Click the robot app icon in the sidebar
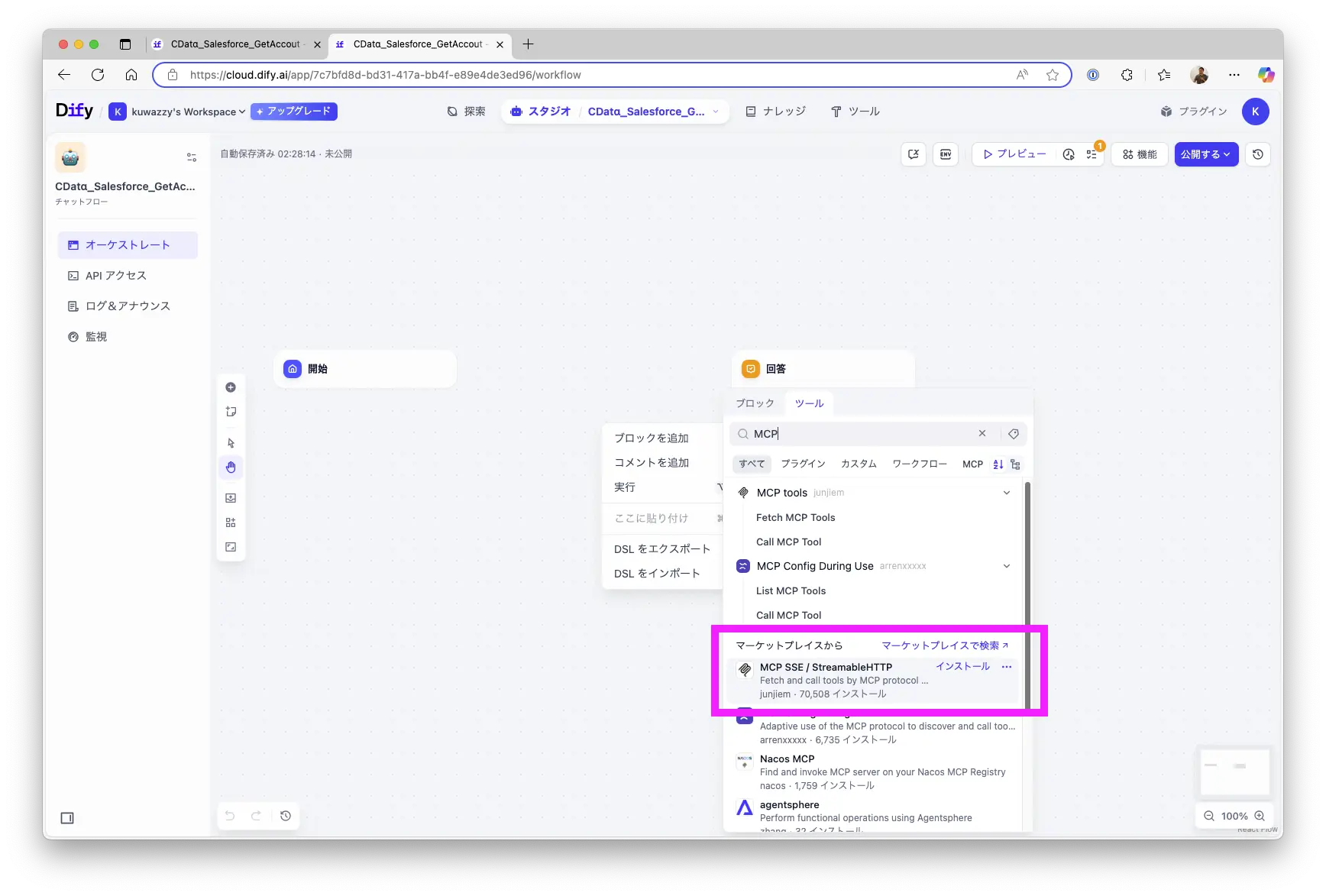This screenshot has height=896, width=1326. click(70, 158)
